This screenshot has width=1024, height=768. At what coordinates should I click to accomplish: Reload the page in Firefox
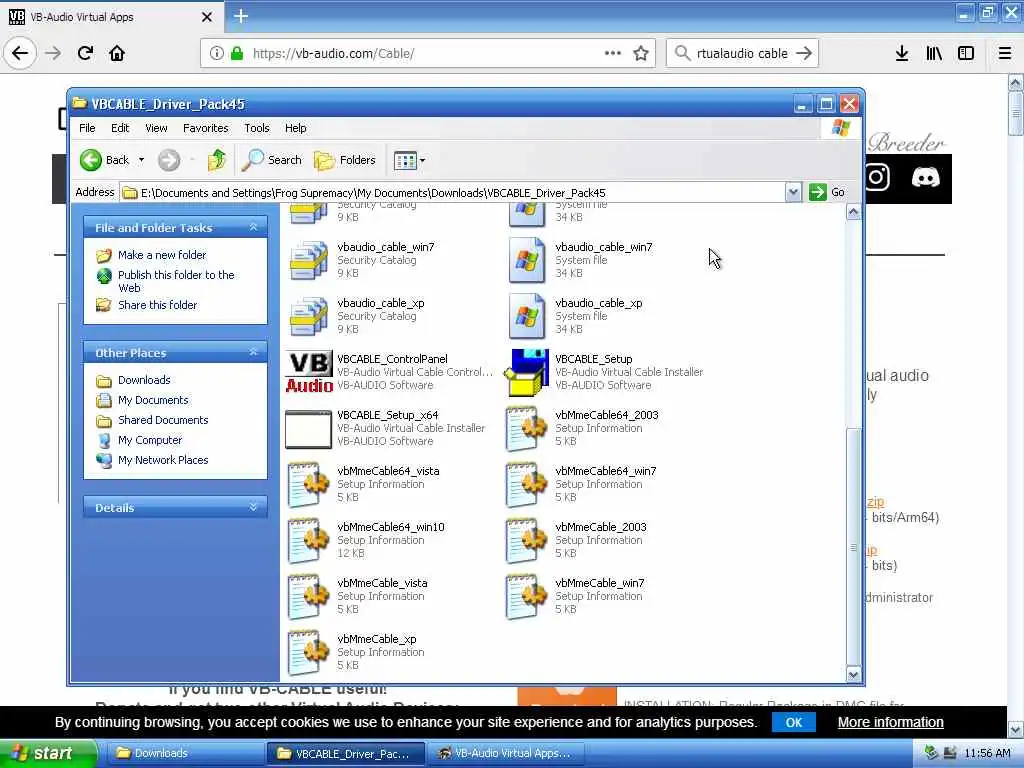tap(86, 53)
